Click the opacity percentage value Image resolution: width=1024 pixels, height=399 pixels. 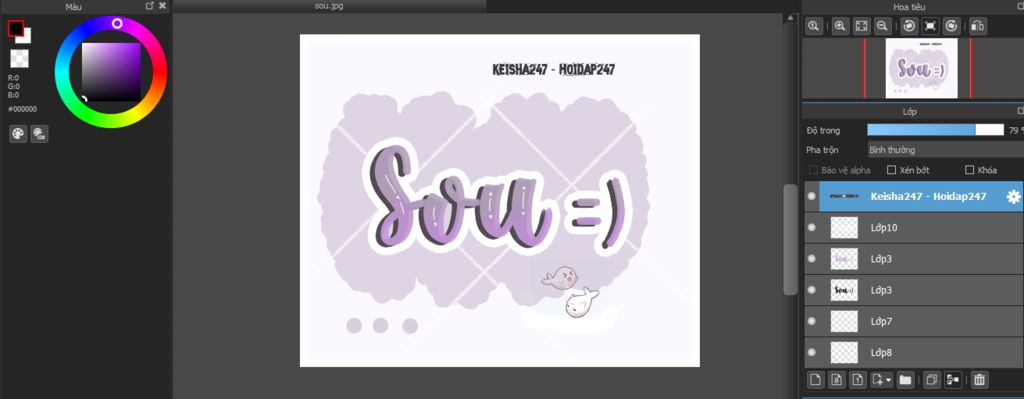point(1015,131)
